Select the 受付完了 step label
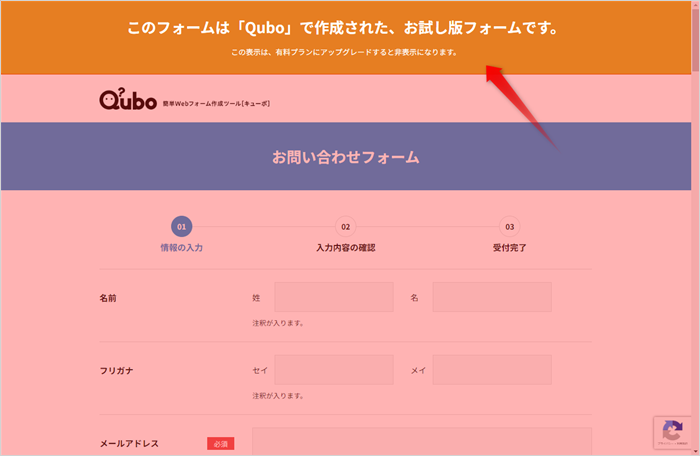 [x=509, y=247]
